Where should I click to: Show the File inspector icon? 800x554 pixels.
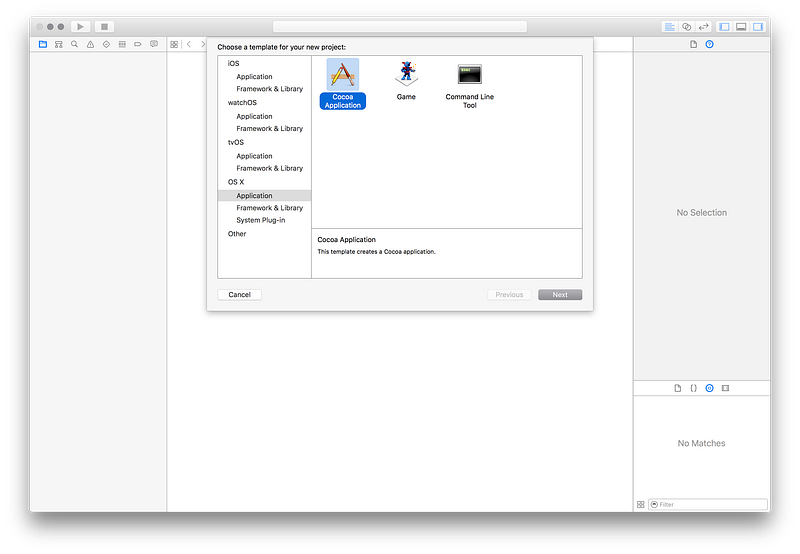(693, 44)
